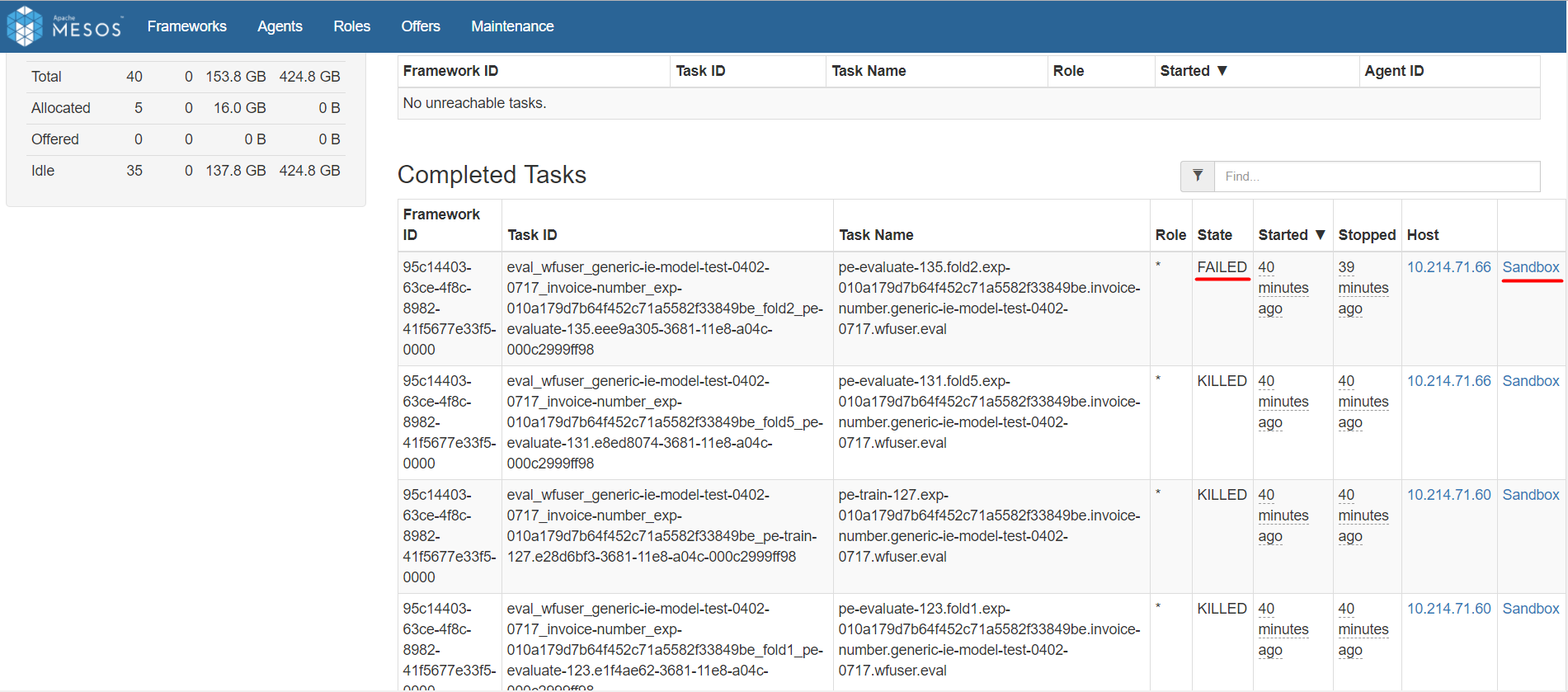Open Sandbox for the FAILED task

[x=1531, y=267]
